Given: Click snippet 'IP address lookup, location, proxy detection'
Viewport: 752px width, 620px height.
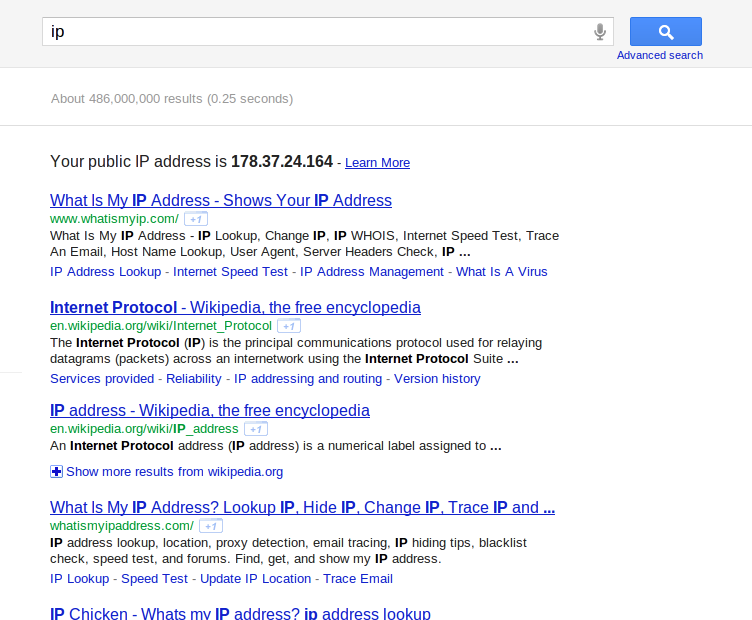Looking at the screenshot, I should 288,551.
